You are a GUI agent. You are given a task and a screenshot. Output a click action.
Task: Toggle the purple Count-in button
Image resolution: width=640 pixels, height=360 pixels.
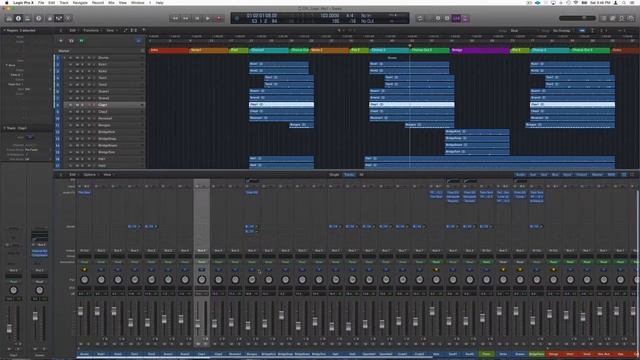pos(456,18)
